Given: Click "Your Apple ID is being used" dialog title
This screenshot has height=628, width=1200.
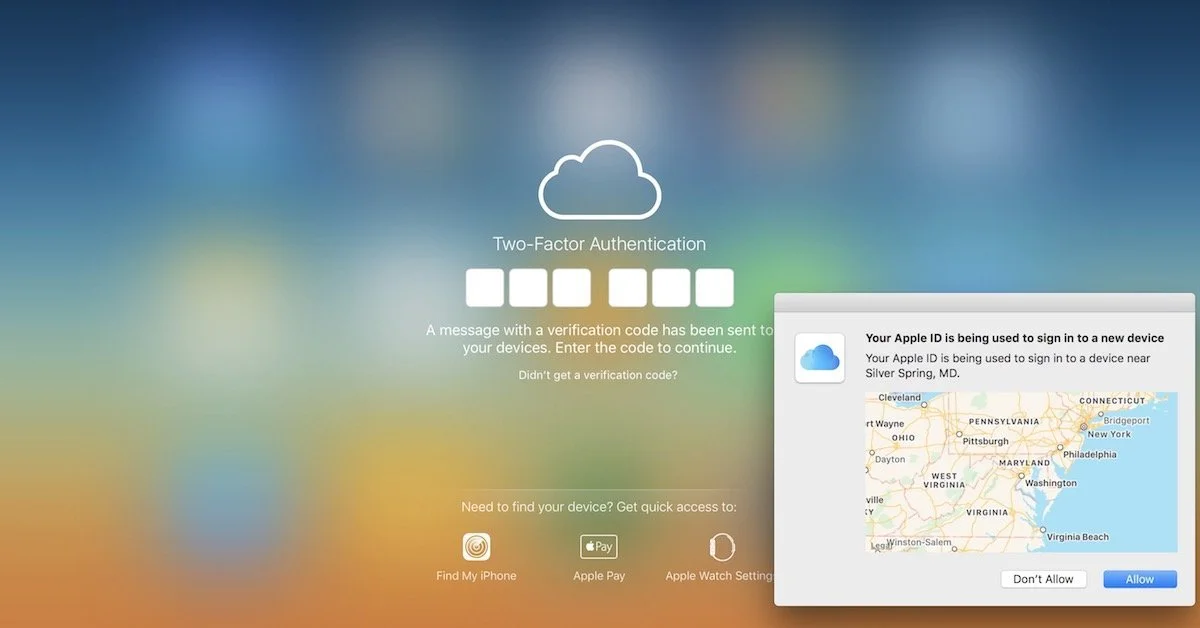Looking at the screenshot, I should click(x=1014, y=338).
